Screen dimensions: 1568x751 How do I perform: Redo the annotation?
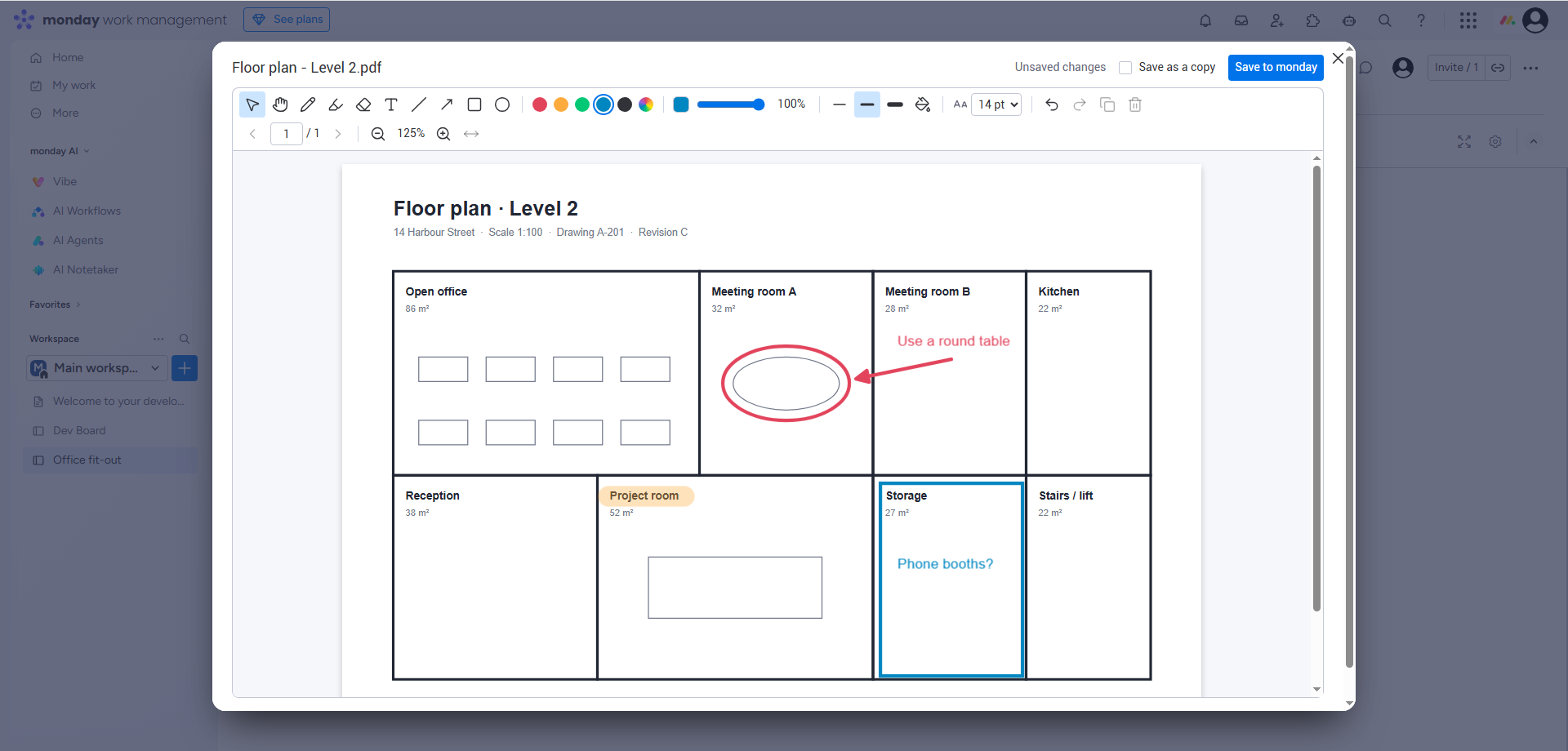pyautogui.click(x=1080, y=104)
